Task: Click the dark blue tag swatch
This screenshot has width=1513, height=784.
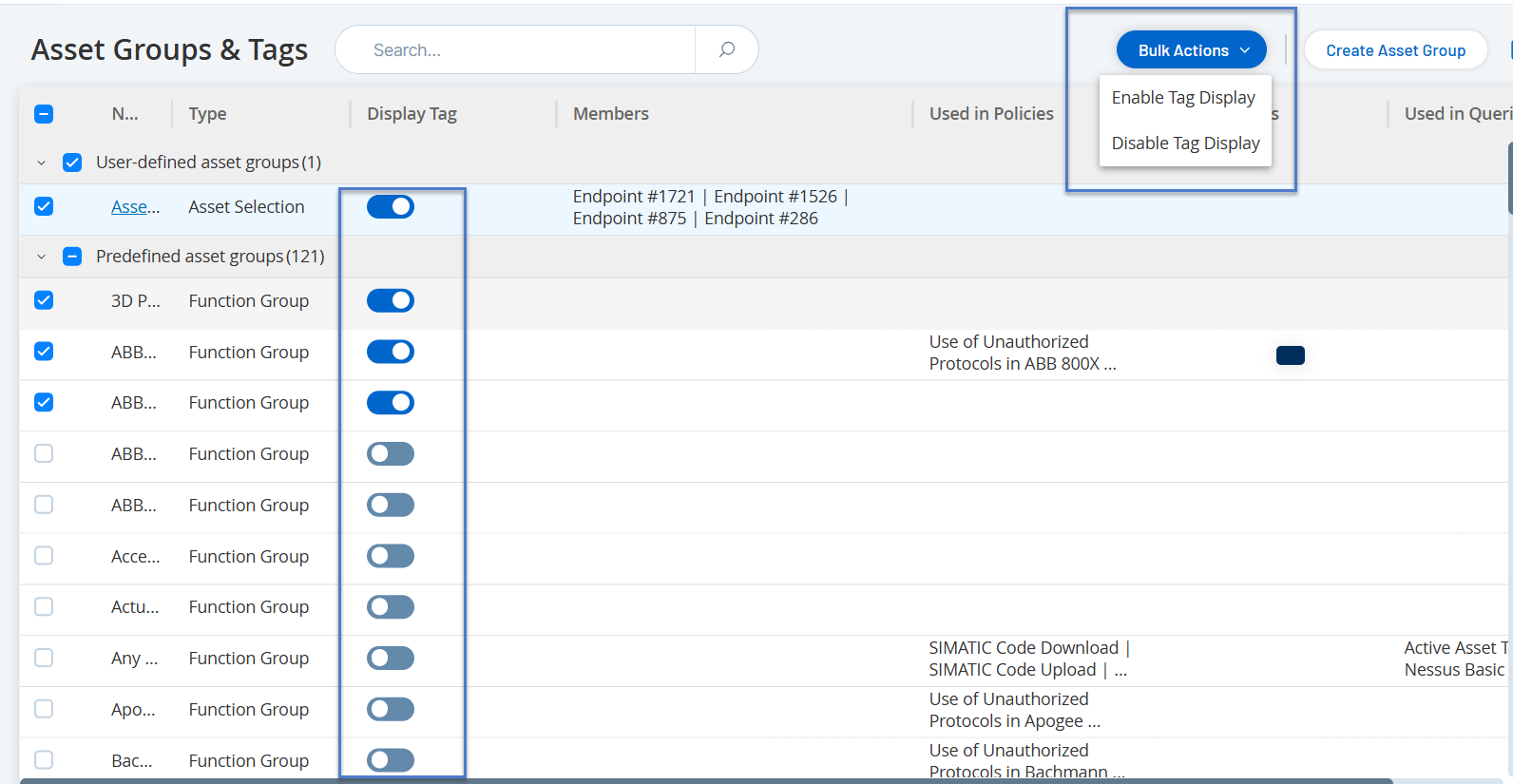Action: (1290, 355)
